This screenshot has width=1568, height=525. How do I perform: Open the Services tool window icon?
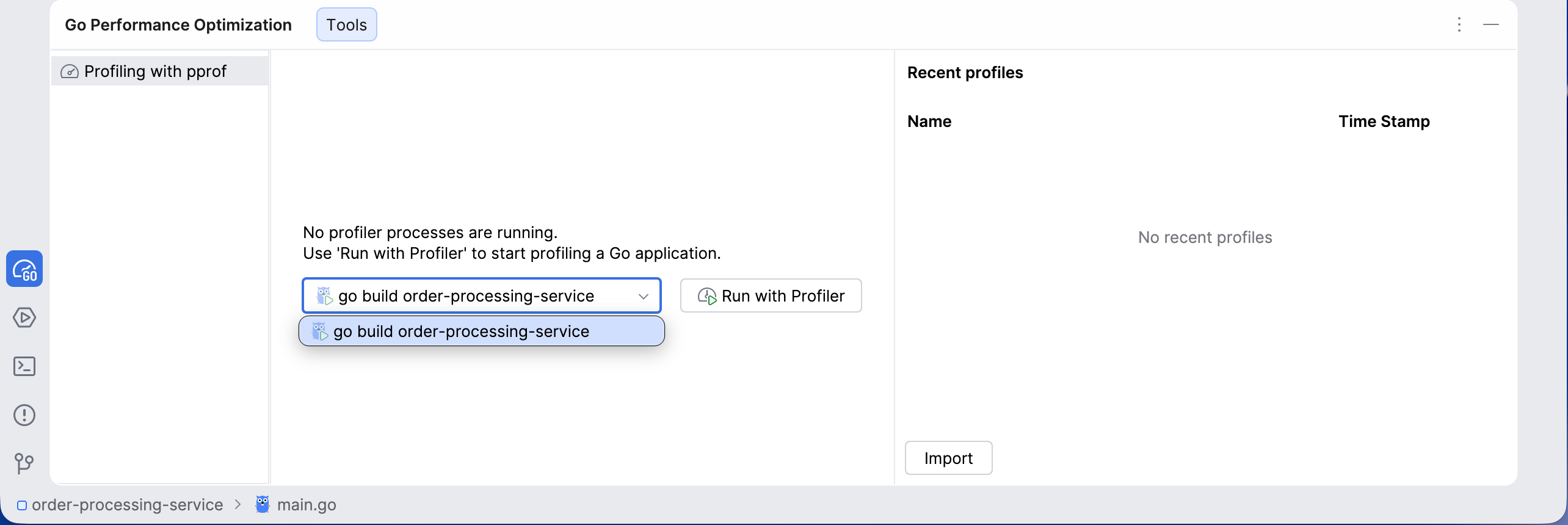click(x=24, y=317)
